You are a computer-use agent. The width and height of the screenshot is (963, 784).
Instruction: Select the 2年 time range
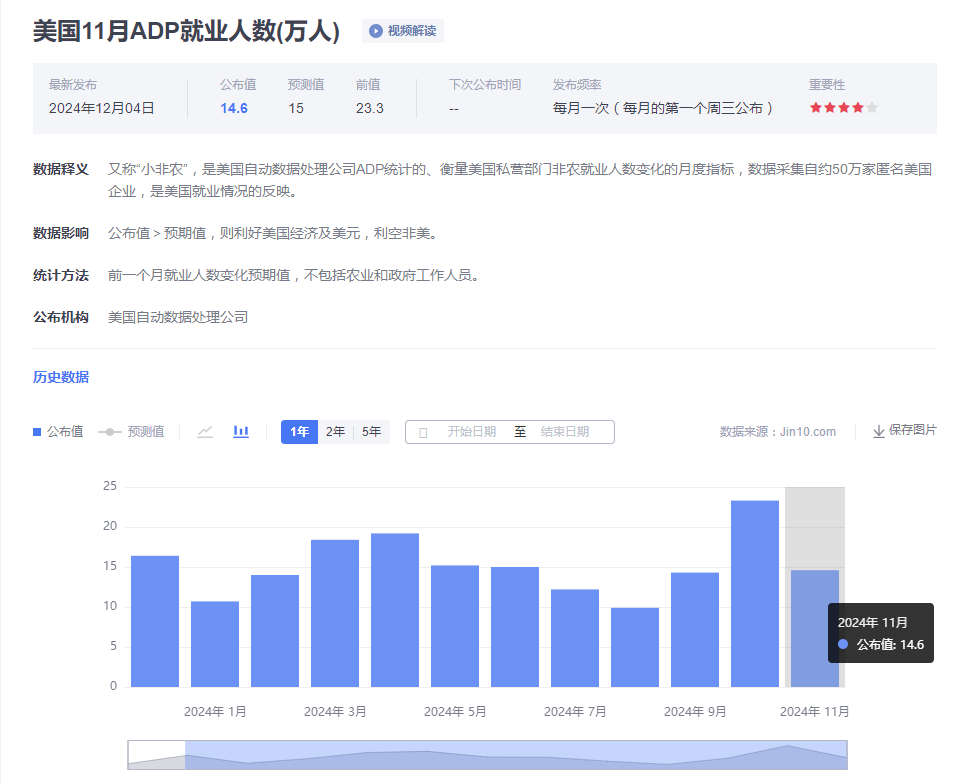point(336,432)
